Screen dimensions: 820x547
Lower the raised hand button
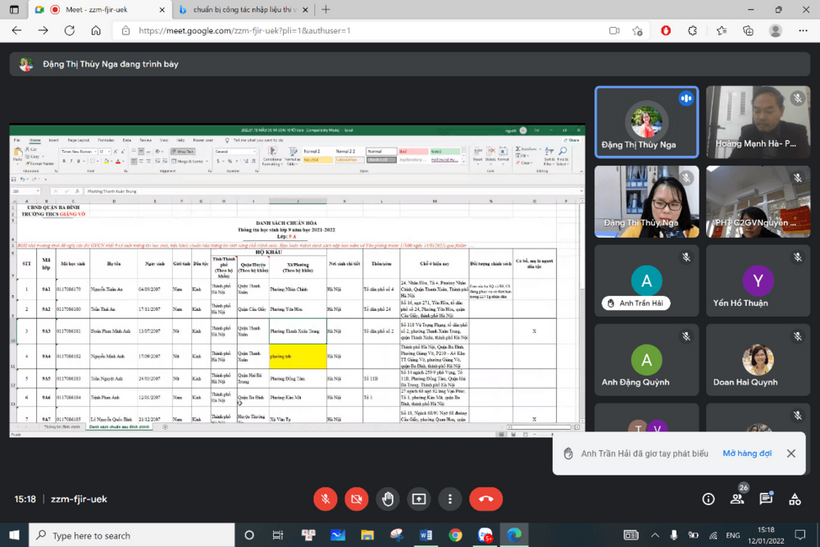tap(387, 498)
